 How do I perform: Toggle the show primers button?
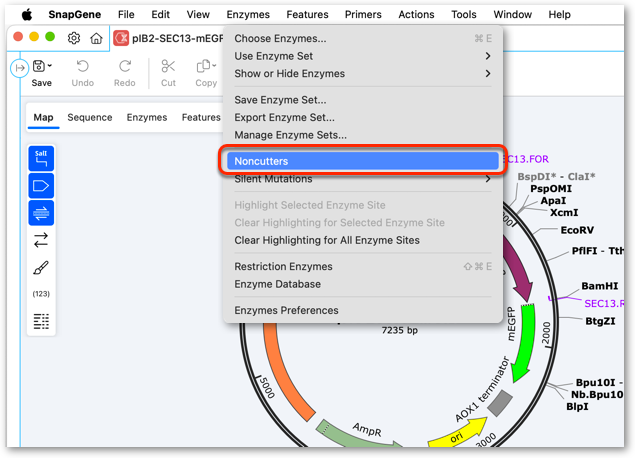pyautogui.click(x=41, y=213)
